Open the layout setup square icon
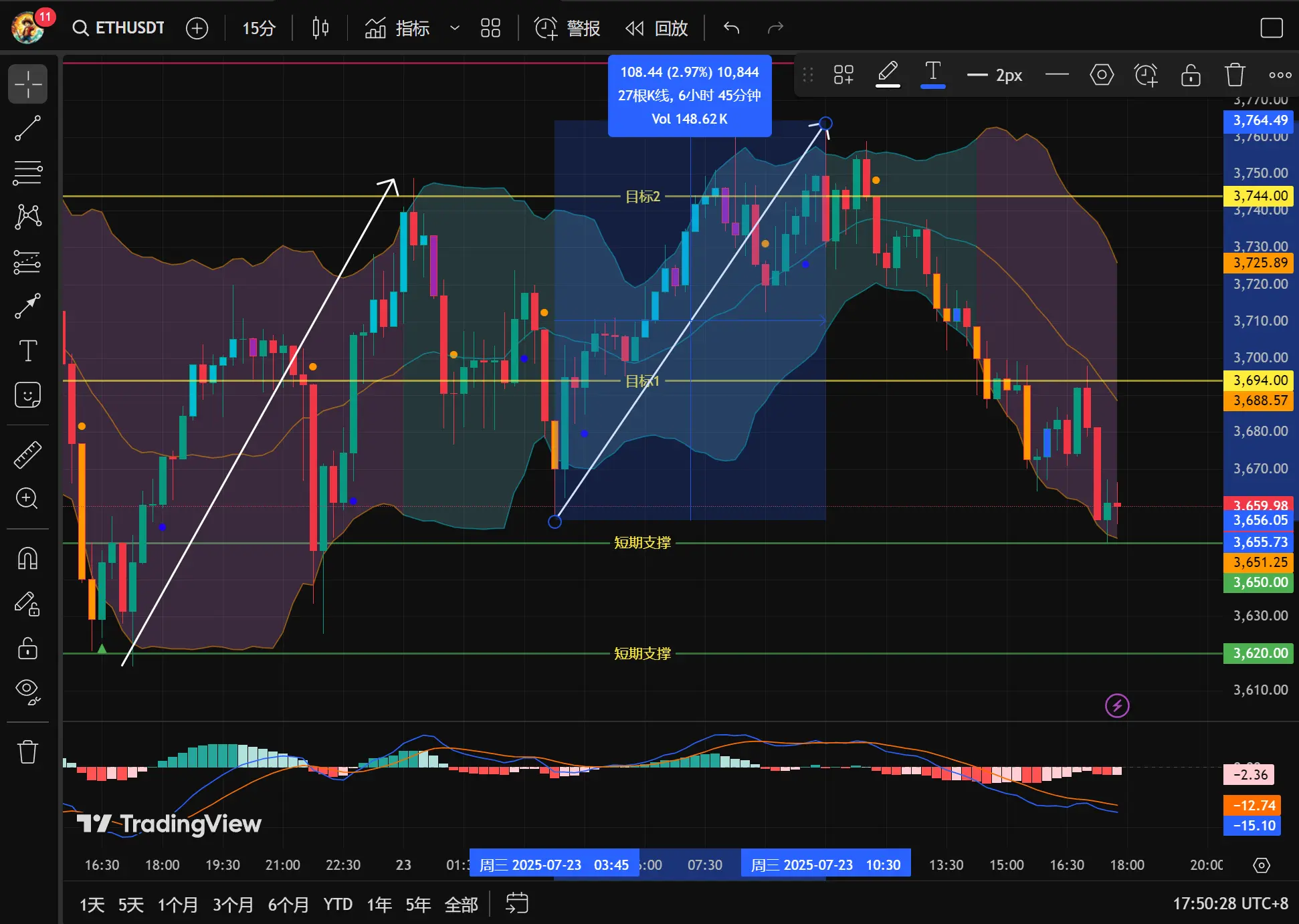This screenshot has height=924, width=1299. 1271,28
